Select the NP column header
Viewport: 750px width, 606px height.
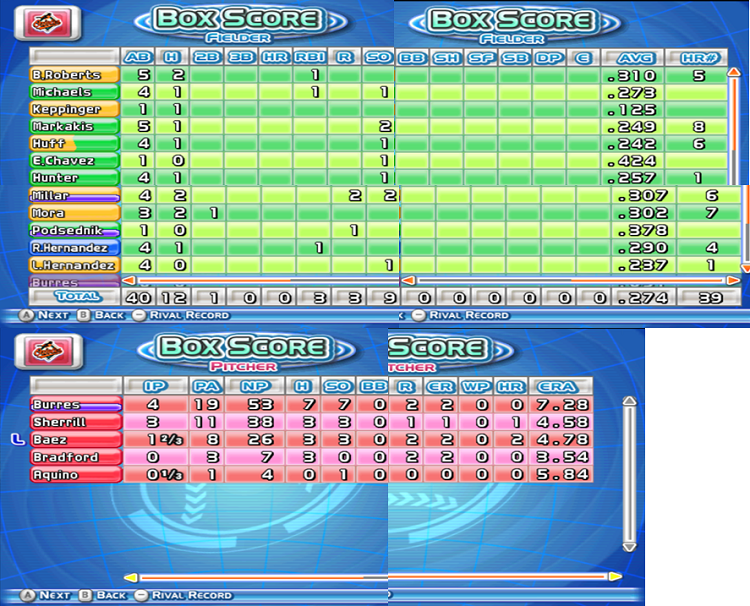[x=255, y=386]
